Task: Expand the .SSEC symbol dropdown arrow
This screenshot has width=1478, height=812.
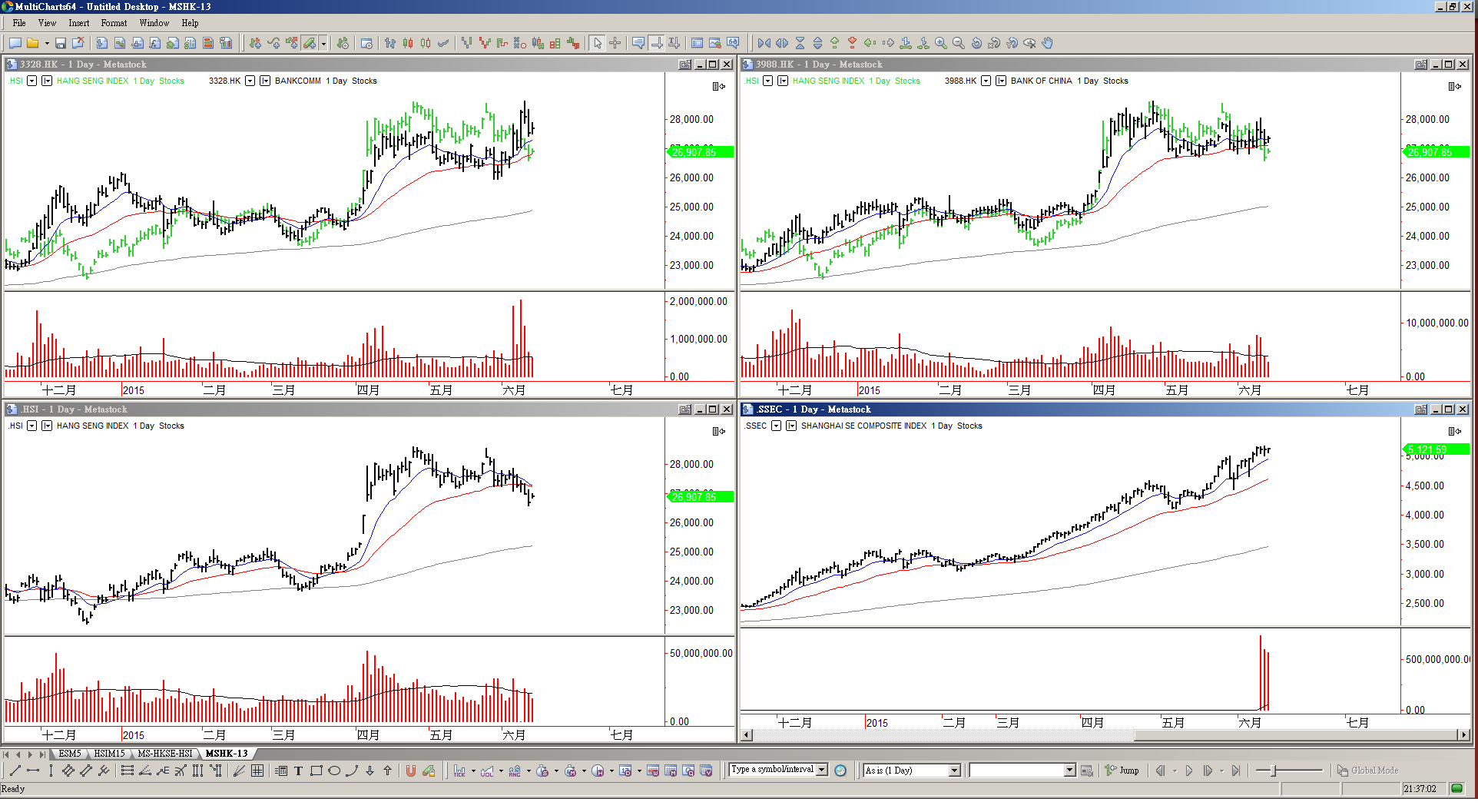Action: [776, 426]
